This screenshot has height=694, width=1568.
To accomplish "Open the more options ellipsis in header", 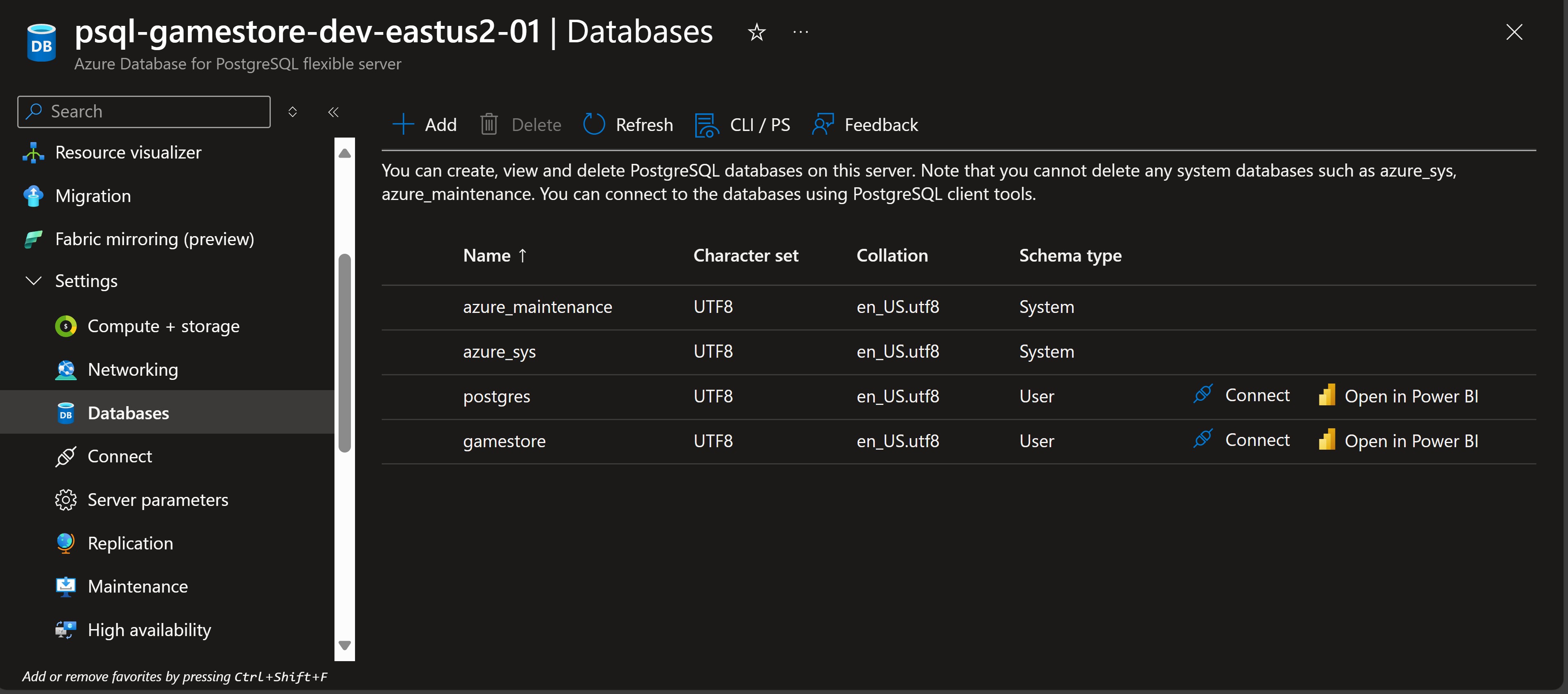I will coord(800,32).
